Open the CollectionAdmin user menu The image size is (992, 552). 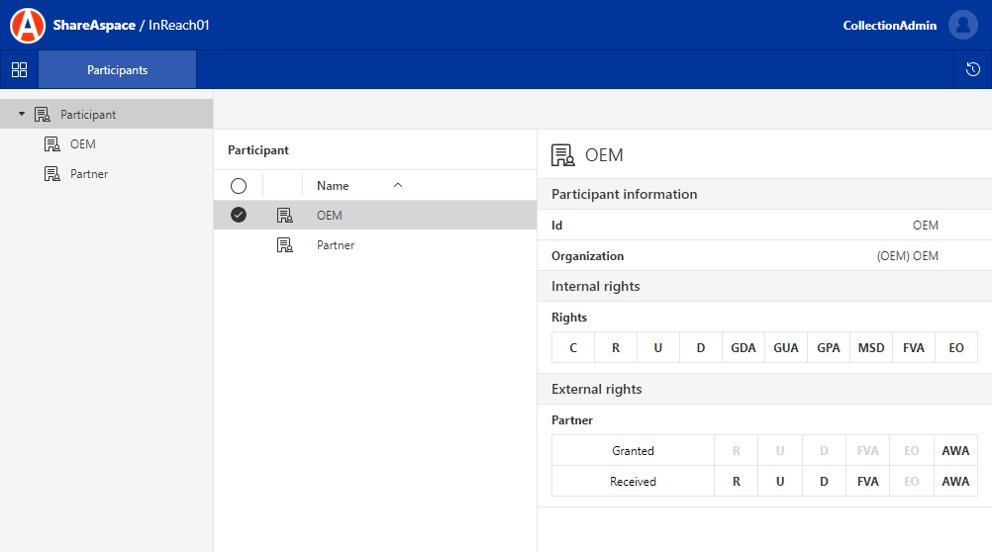click(889, 25)
